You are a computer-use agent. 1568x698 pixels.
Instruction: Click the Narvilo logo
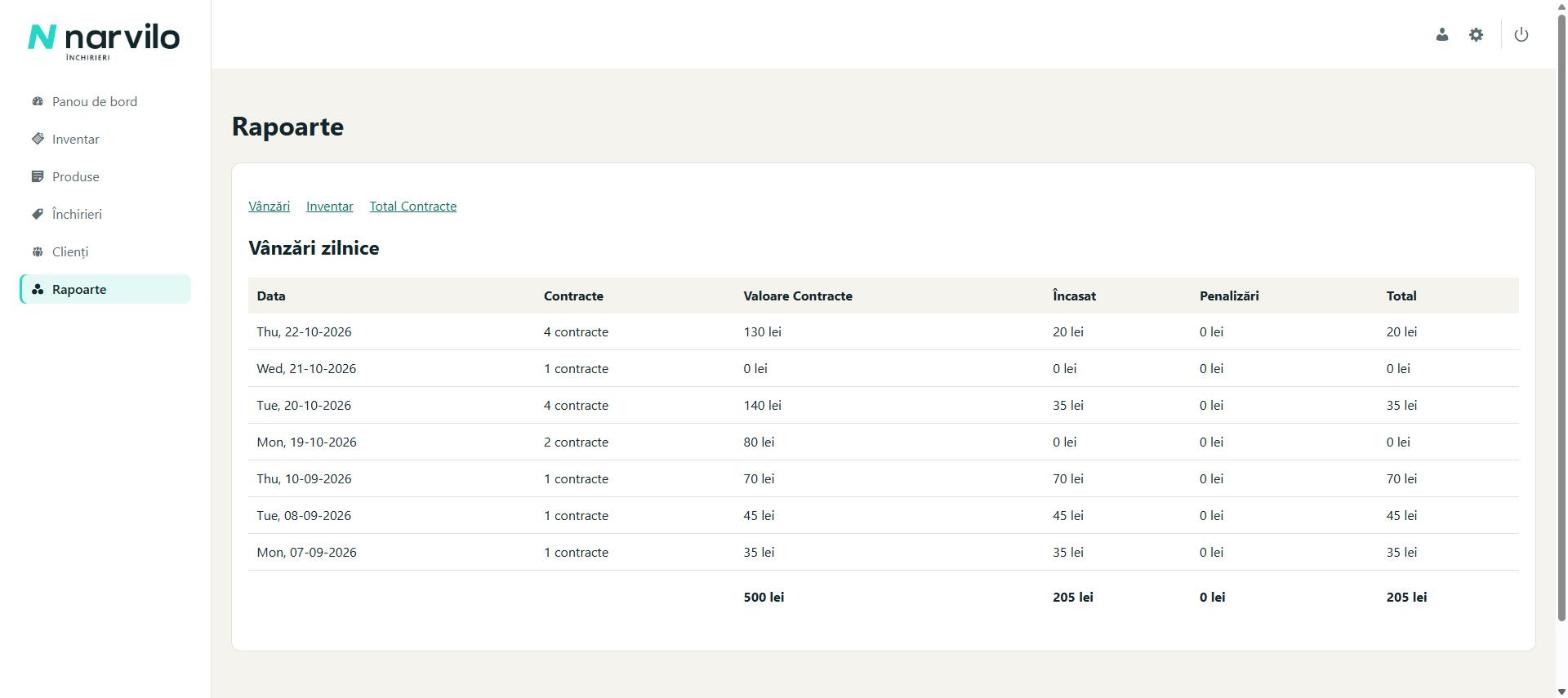104,40
